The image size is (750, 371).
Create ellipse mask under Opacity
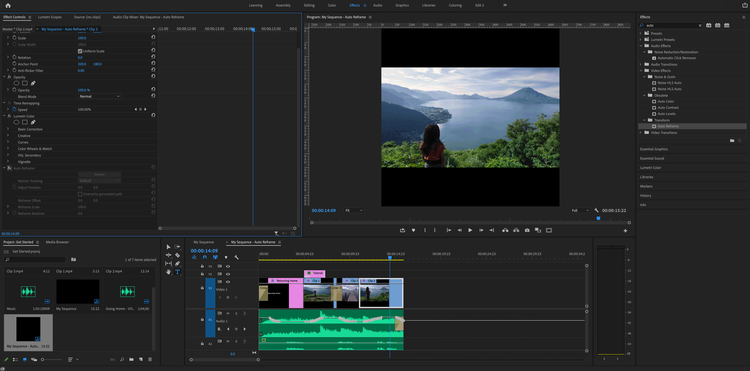point(16,83)
